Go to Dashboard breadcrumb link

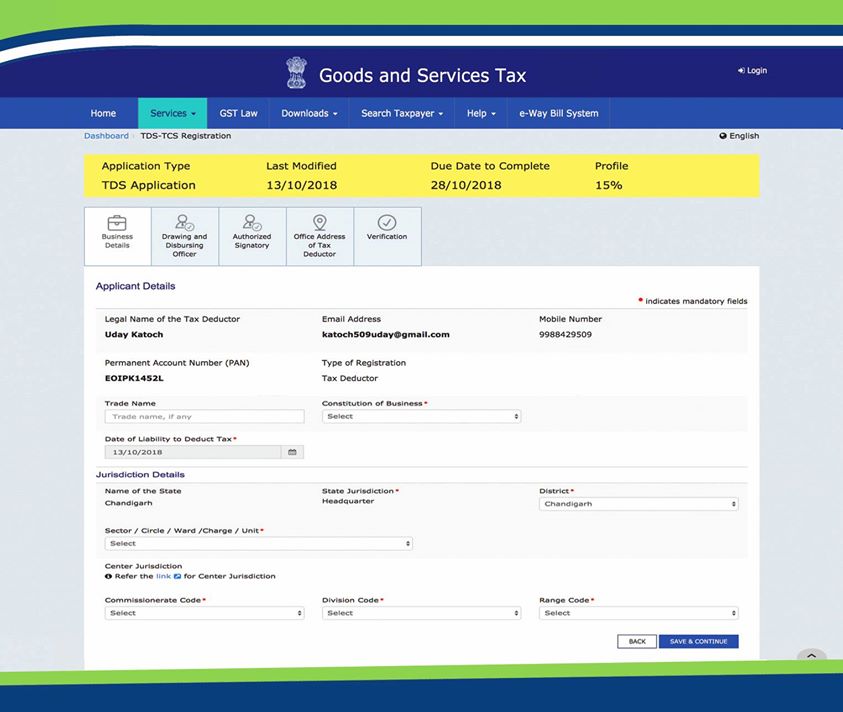point(106,136)
